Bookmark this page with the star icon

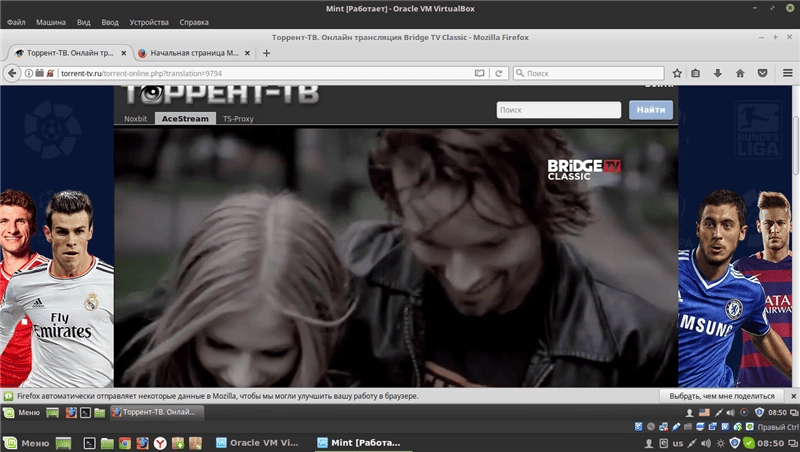click(677, 73)
